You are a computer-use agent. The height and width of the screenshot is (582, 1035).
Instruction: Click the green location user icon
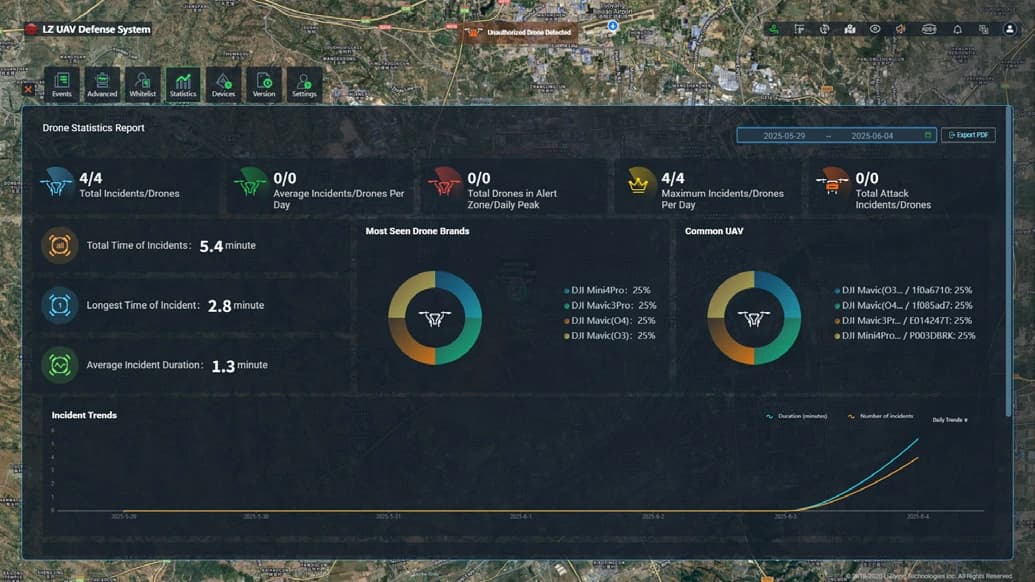(x=774, y=29)
